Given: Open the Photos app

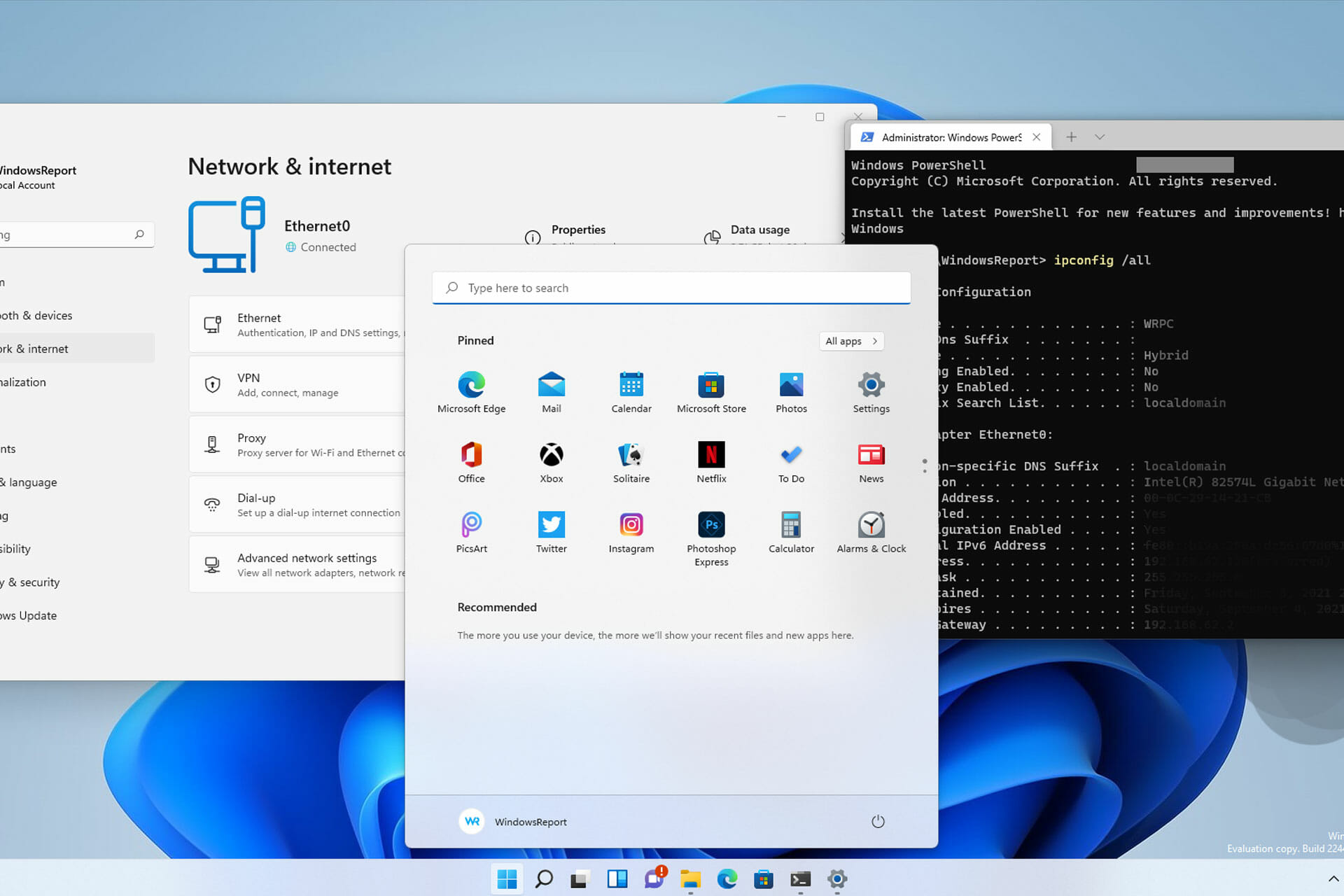Looking at the screenshot, I should (x=791, y=393).
